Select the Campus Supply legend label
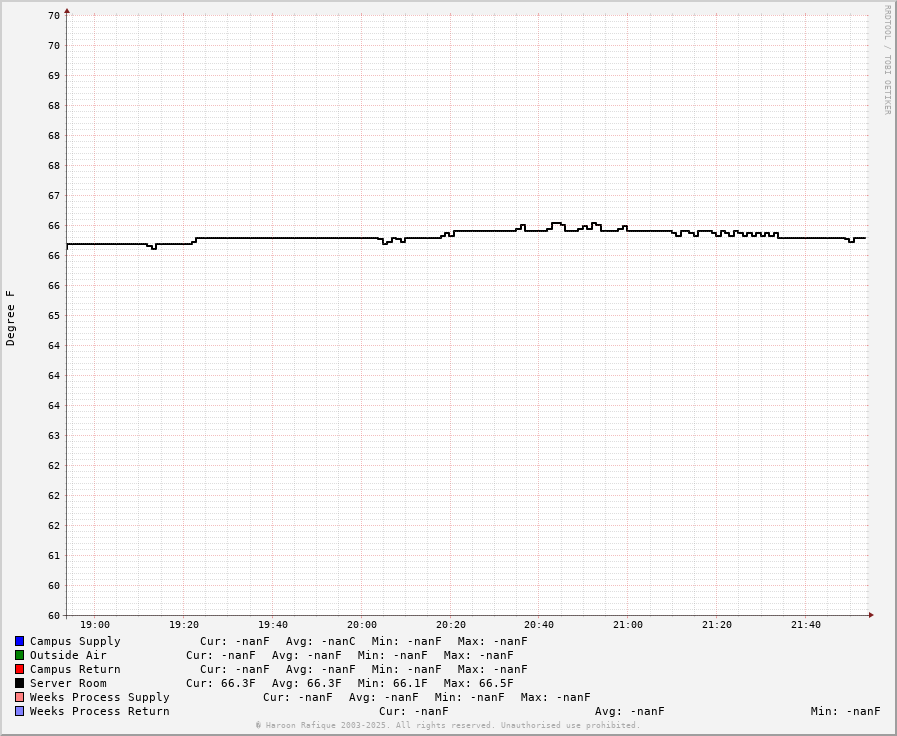897x736 pixels. coord(75,641)
